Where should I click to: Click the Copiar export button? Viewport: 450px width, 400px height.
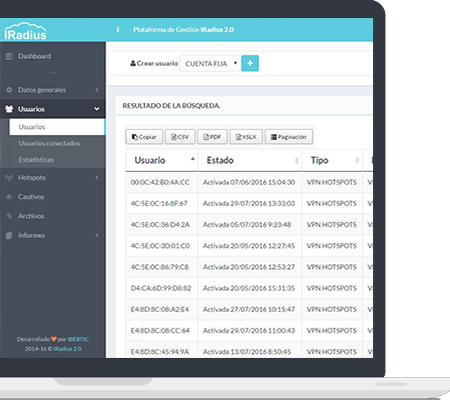coord(144,137)
